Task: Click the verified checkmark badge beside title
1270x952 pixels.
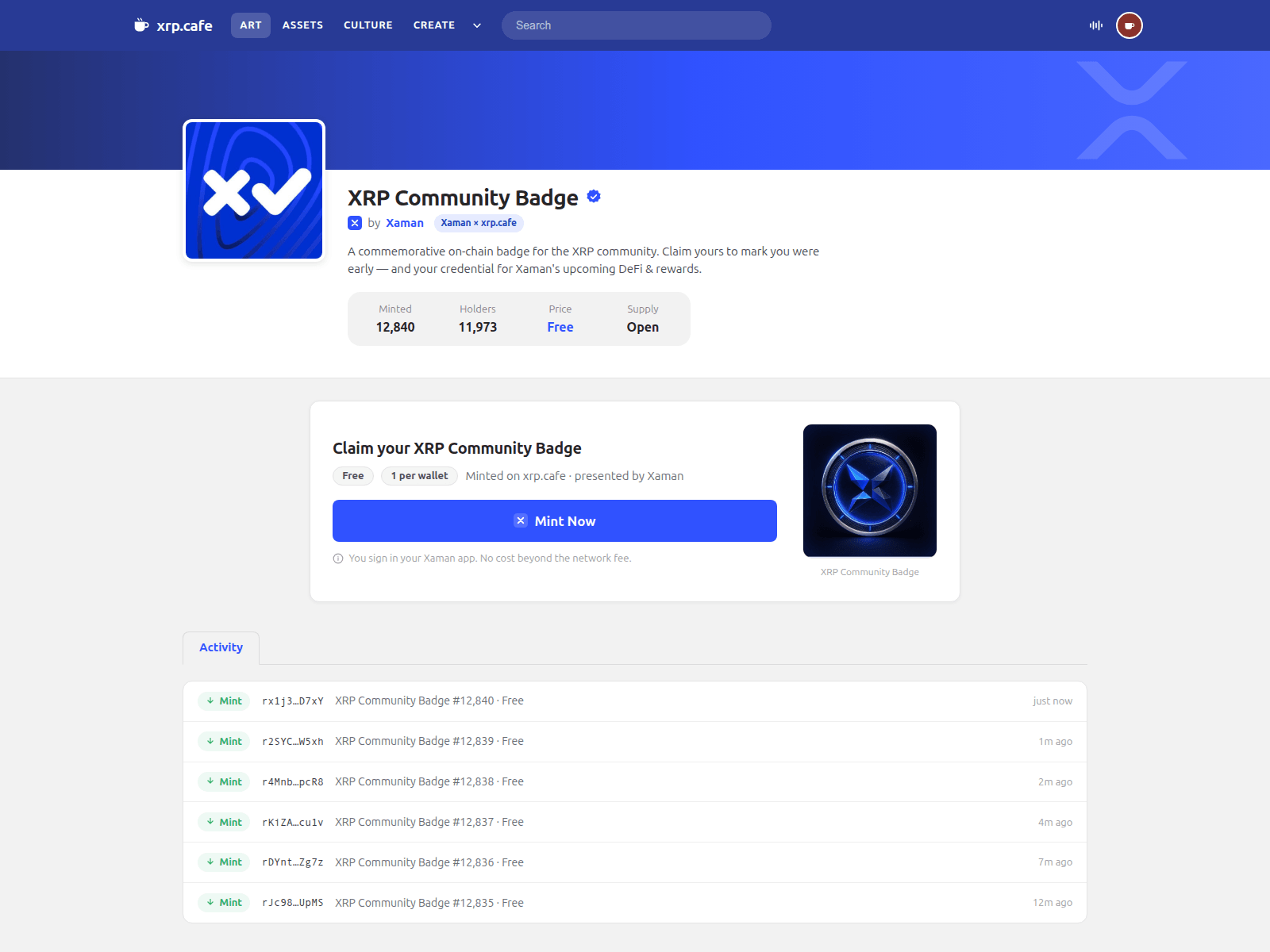Action: (594, 196)
